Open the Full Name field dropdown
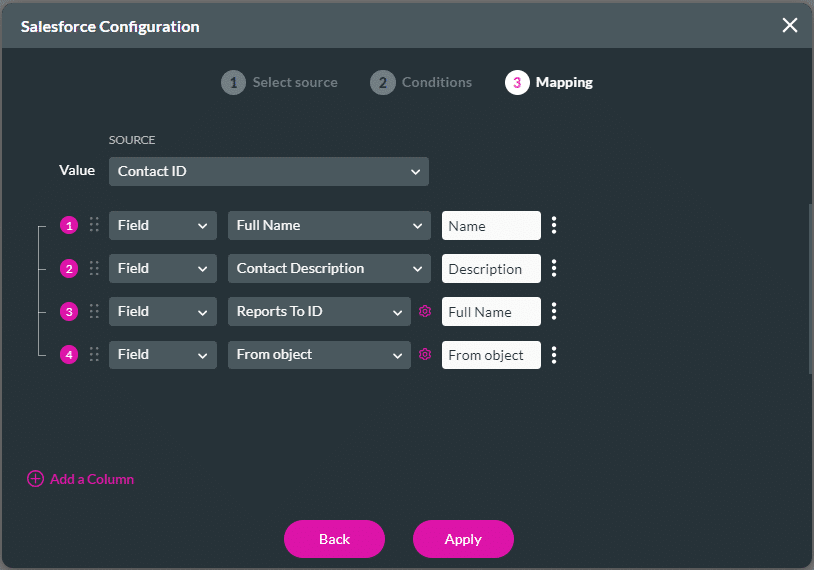The height and width of the screenshot is (570, 814). pos(329,225)
